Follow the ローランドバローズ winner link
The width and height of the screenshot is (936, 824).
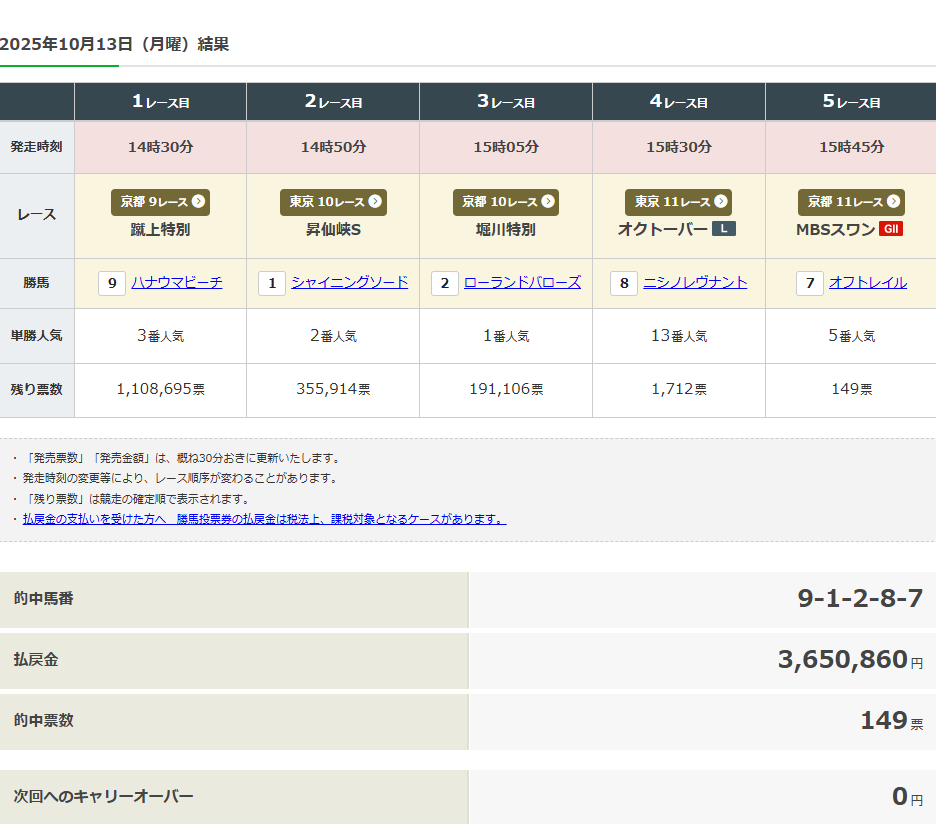[x=522, y=283]
